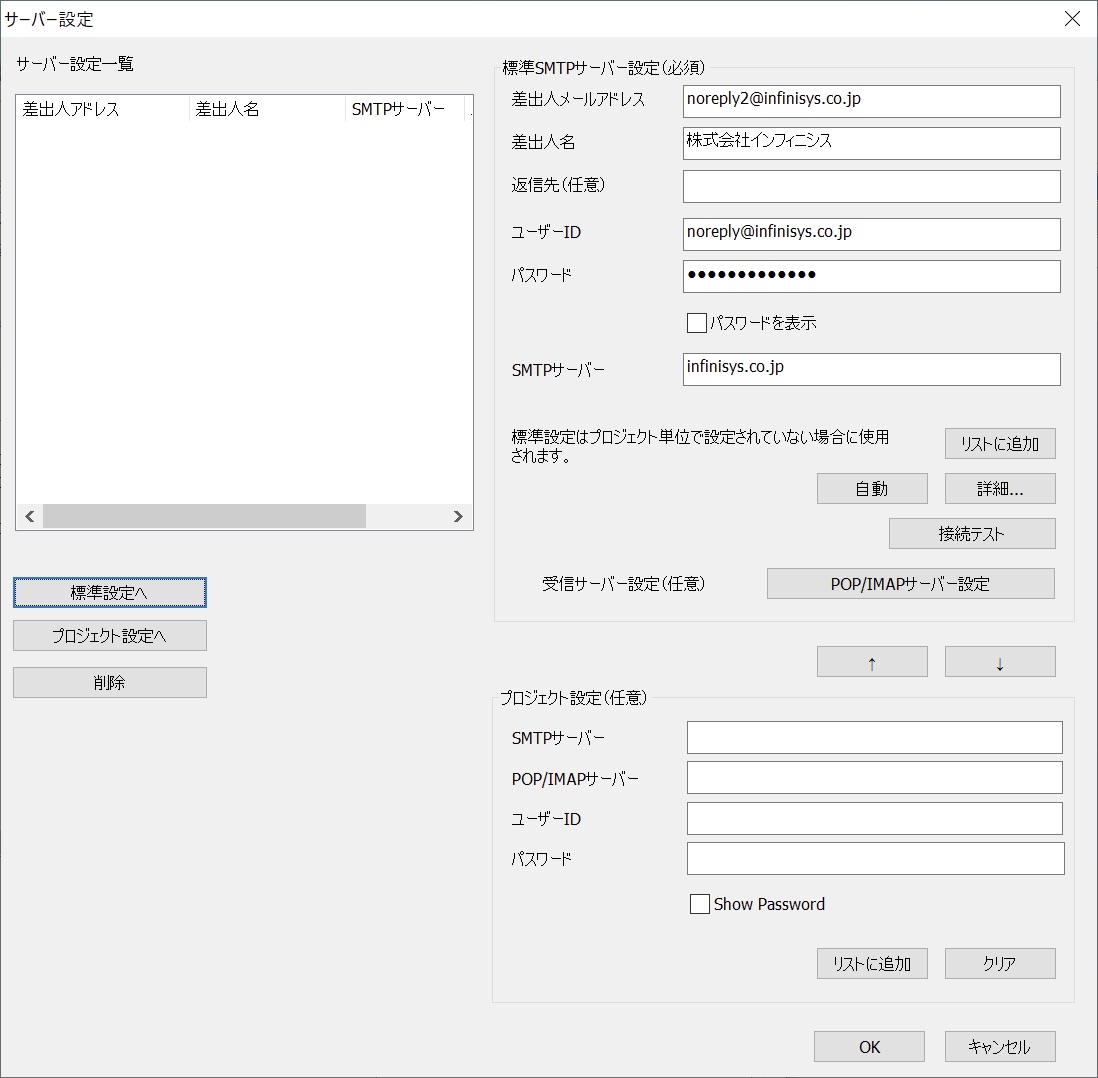This screenshot has width=1098, height=1078.
Task: Click the up arrow button
Action: pos(872,662)
